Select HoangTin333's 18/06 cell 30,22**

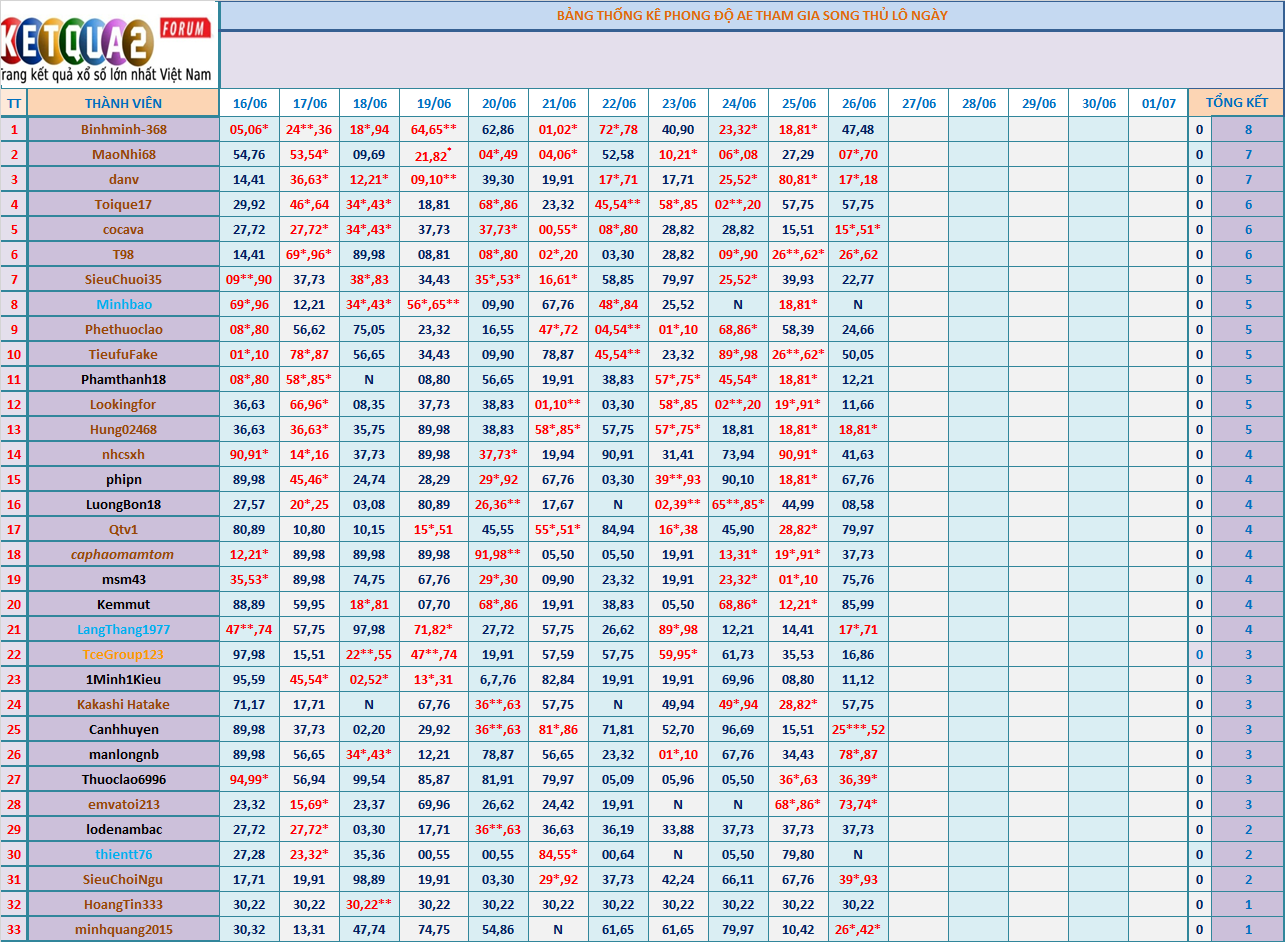(x=369, y=904)
